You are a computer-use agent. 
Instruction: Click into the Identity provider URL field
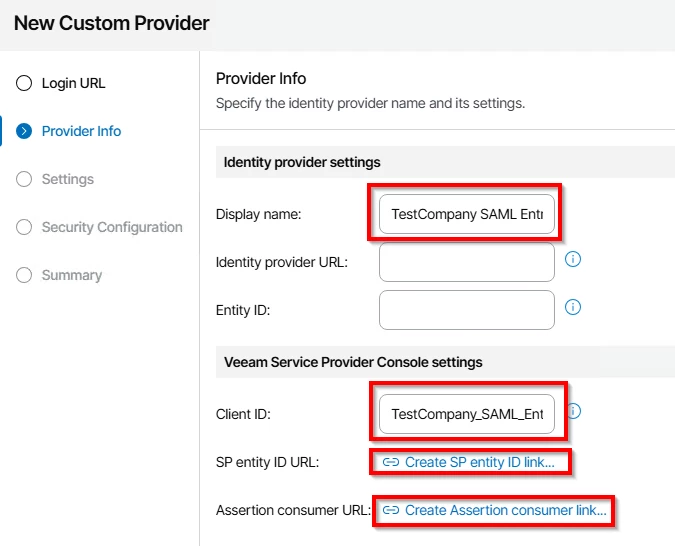466,262
